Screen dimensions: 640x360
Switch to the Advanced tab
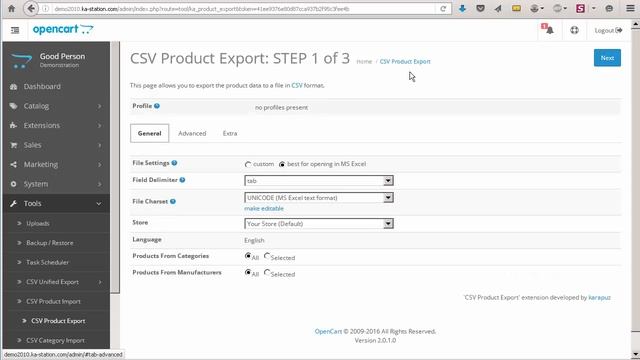192,133
